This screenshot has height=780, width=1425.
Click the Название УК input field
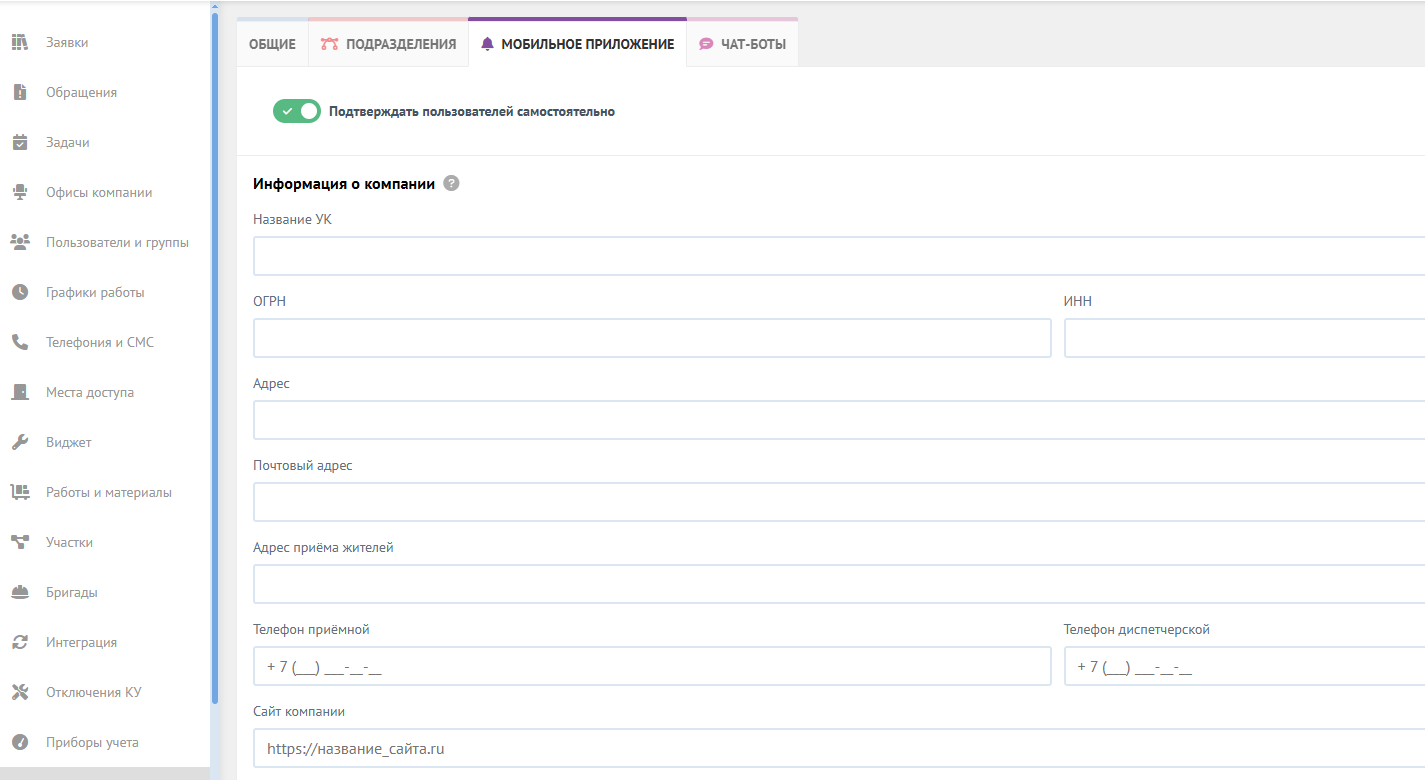coord(838,256)
